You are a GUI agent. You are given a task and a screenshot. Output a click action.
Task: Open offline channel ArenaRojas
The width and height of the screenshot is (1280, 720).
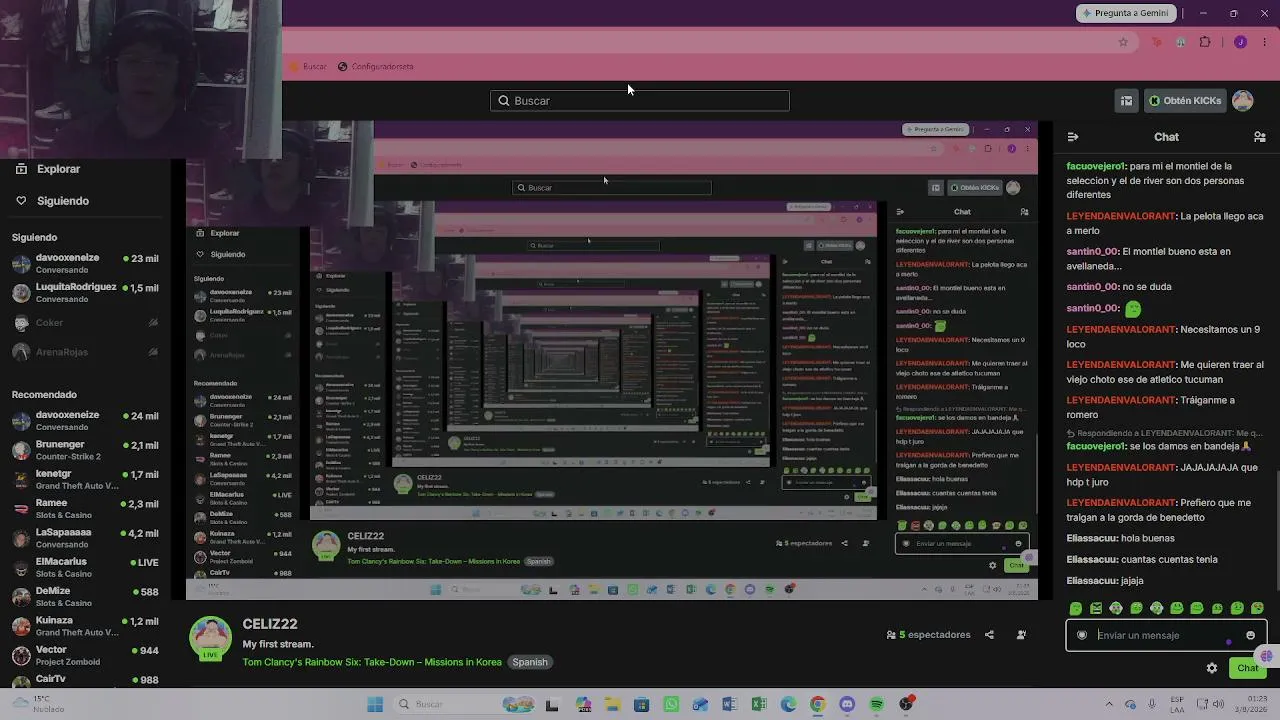click(85, 352)
